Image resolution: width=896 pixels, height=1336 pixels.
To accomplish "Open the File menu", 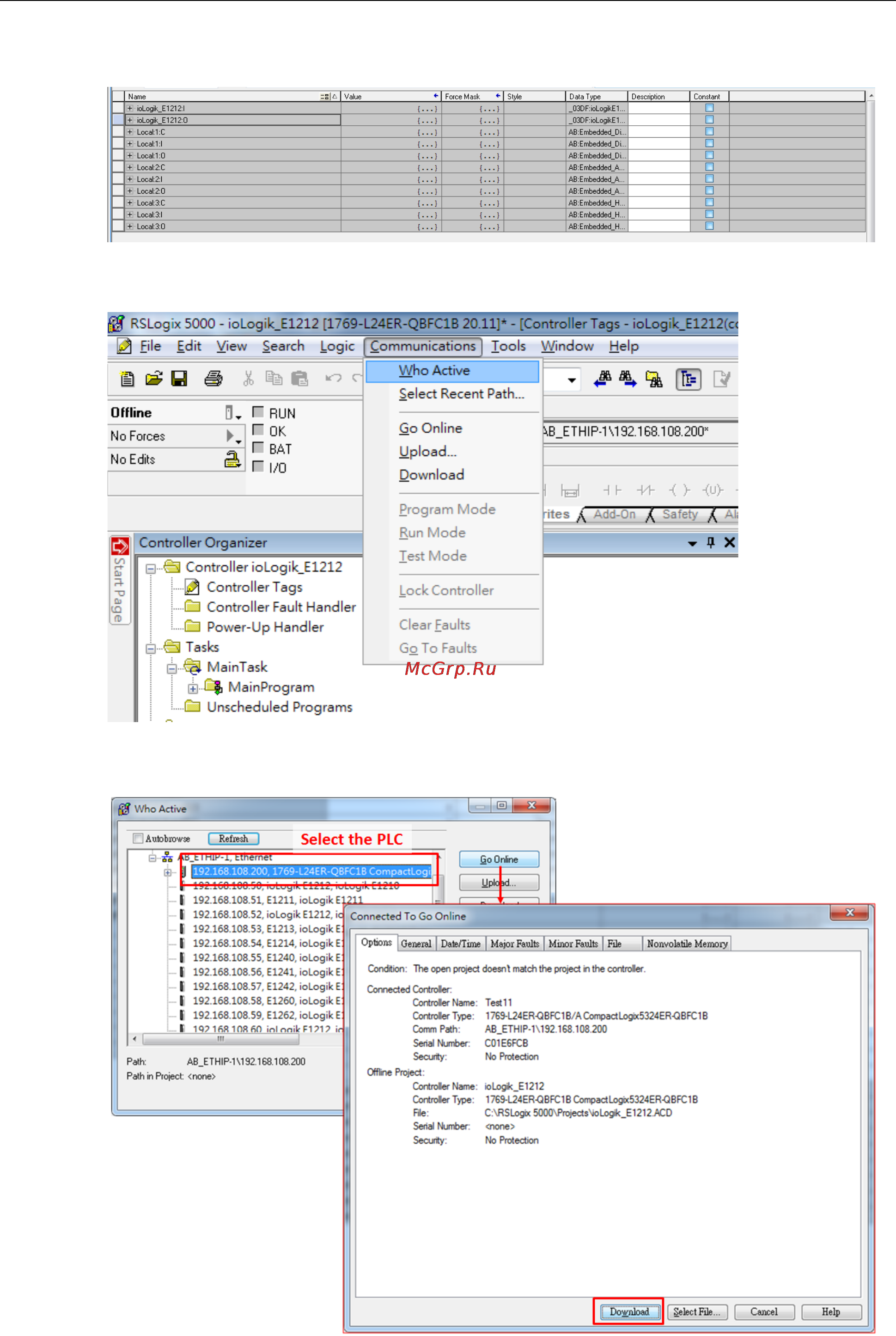I will pyautogui.click(x=150, y=346).
